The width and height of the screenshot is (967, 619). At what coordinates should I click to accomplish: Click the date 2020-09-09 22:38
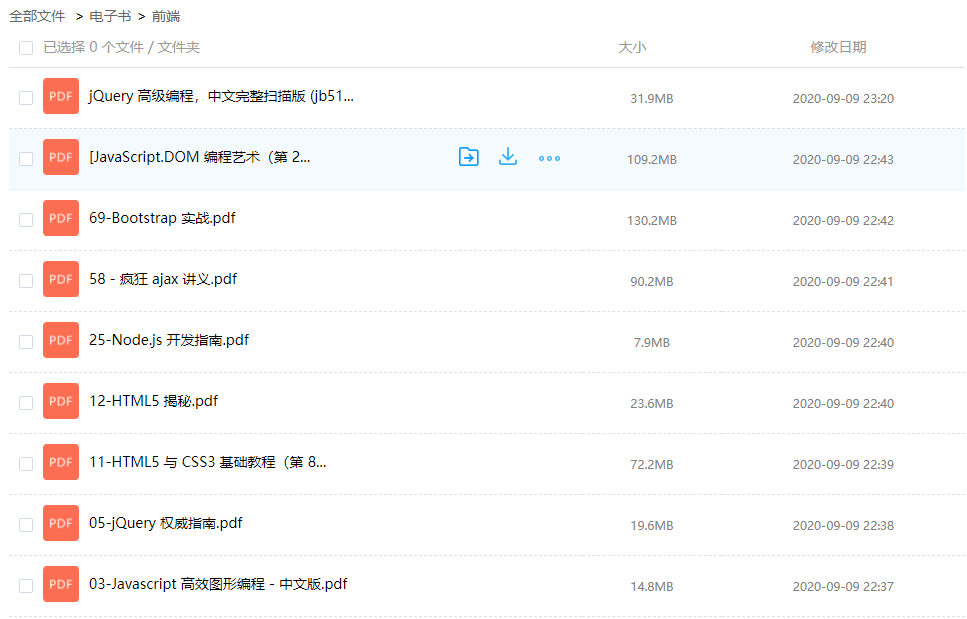(843, 526)
